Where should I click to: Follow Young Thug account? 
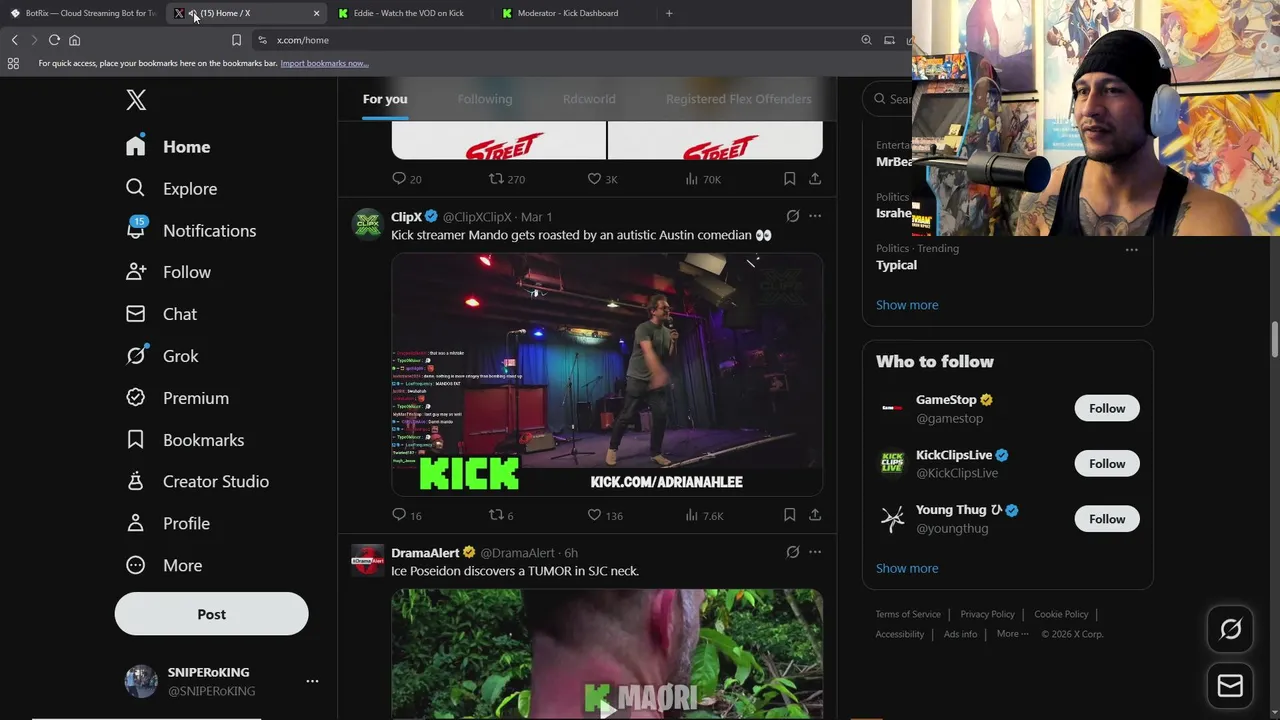tap(1107, 519)
